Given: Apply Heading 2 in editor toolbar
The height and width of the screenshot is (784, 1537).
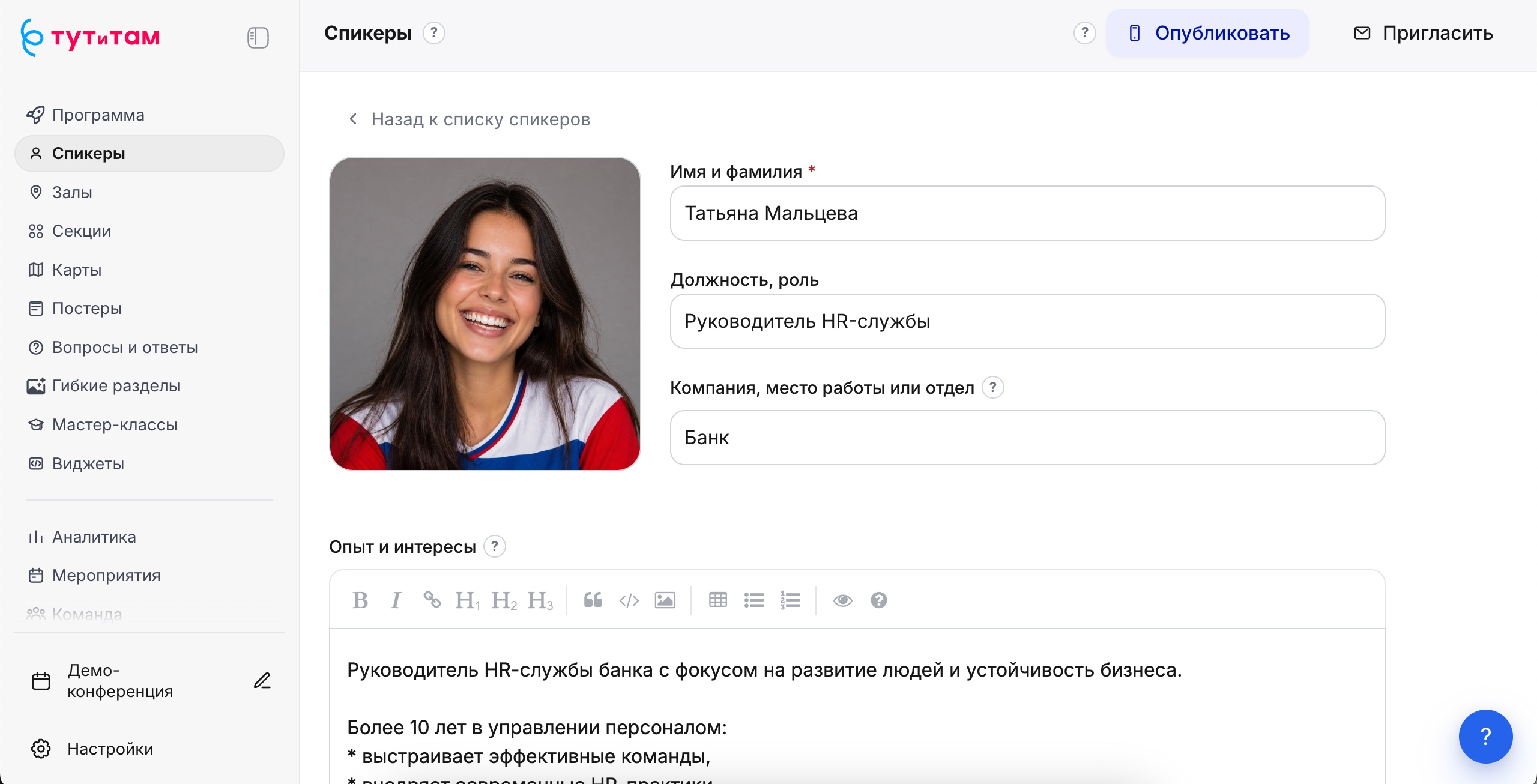Looking at the screenshot, I should click(x=504, y=600).
